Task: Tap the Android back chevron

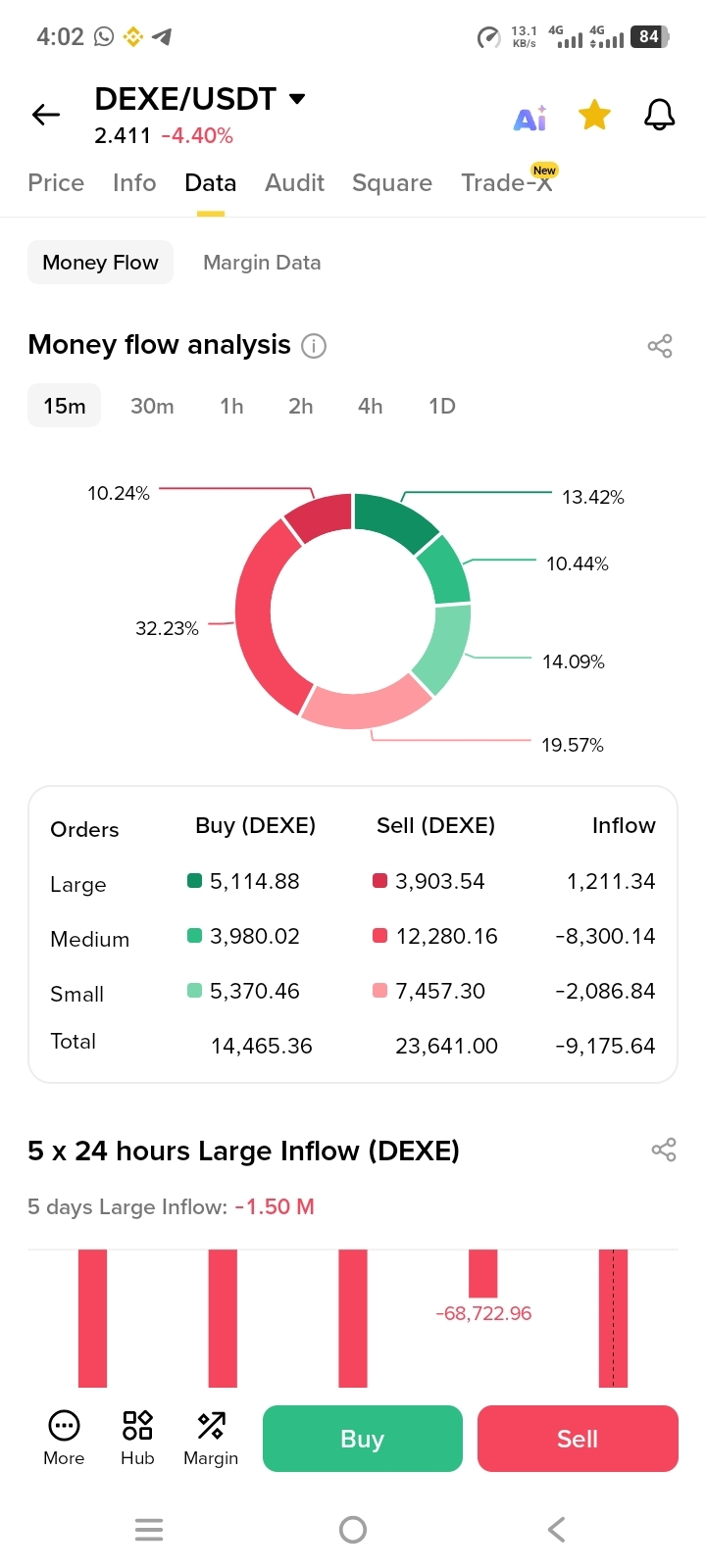Action: (x=556, y=1530)
